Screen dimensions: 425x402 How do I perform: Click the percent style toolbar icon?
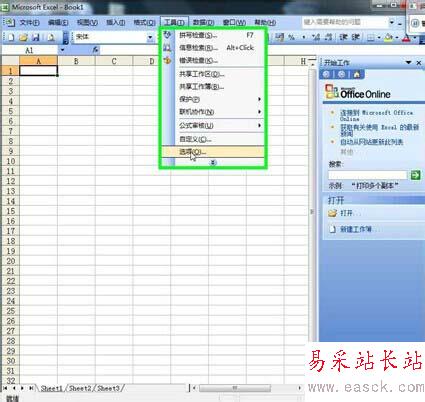(292, 37)
